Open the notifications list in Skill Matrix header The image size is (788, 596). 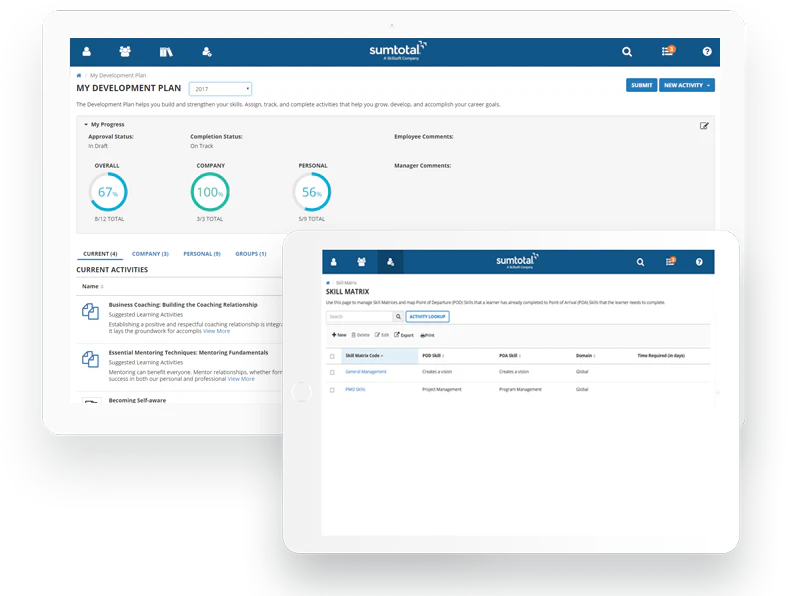(670, 261)
